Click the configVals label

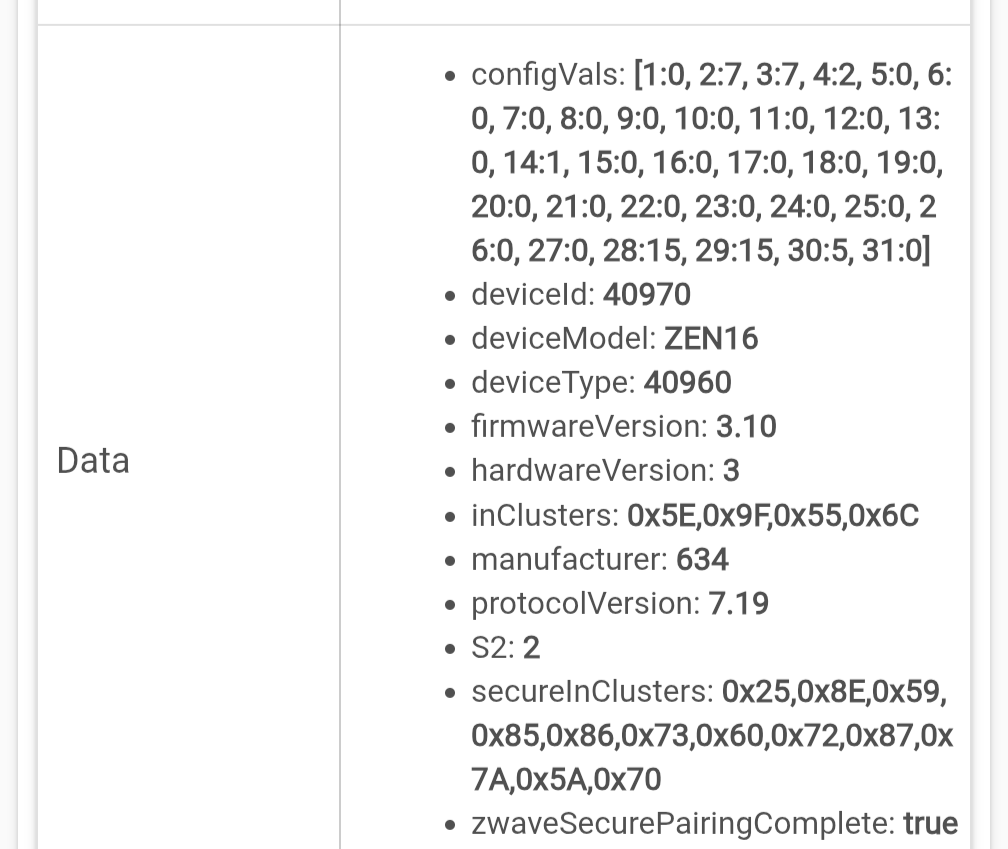[x=548, y=75]
